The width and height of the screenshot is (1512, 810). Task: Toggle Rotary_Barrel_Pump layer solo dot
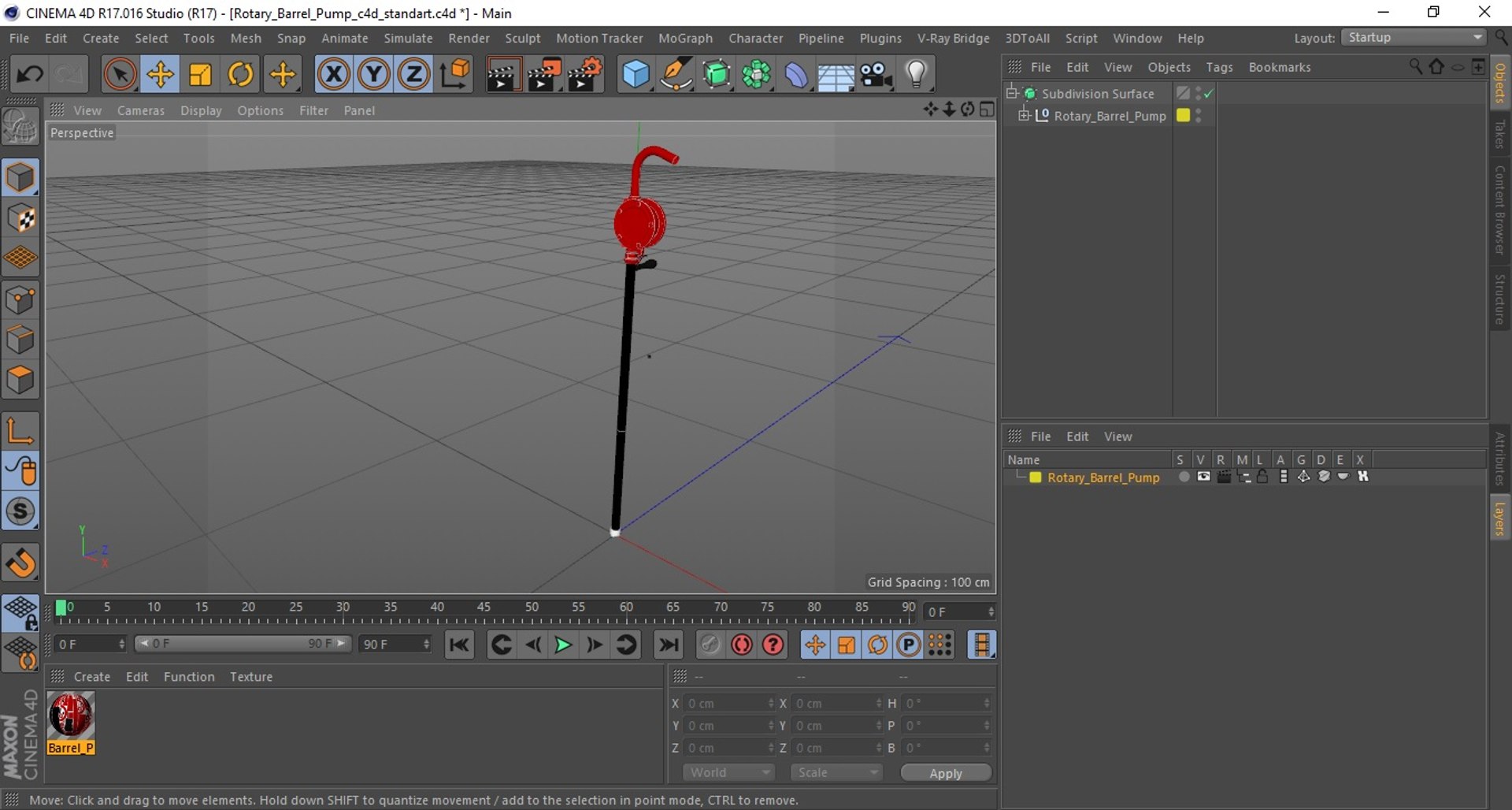coord(1183,477)
